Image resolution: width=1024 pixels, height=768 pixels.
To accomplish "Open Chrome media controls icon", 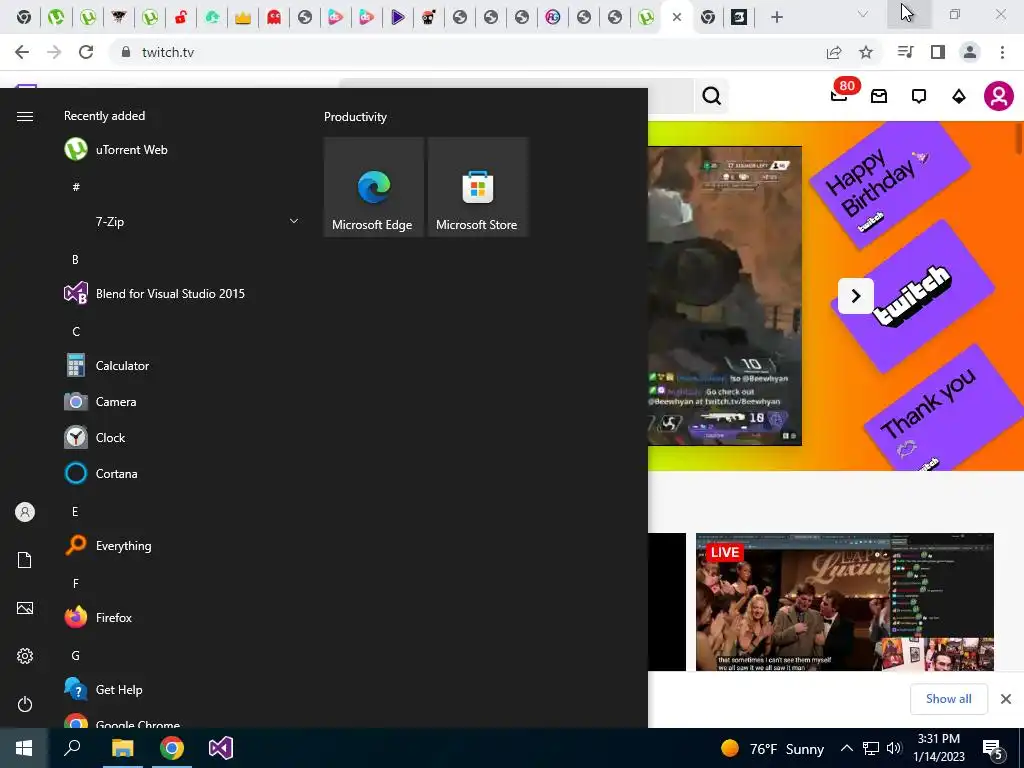I will (906, 52).
